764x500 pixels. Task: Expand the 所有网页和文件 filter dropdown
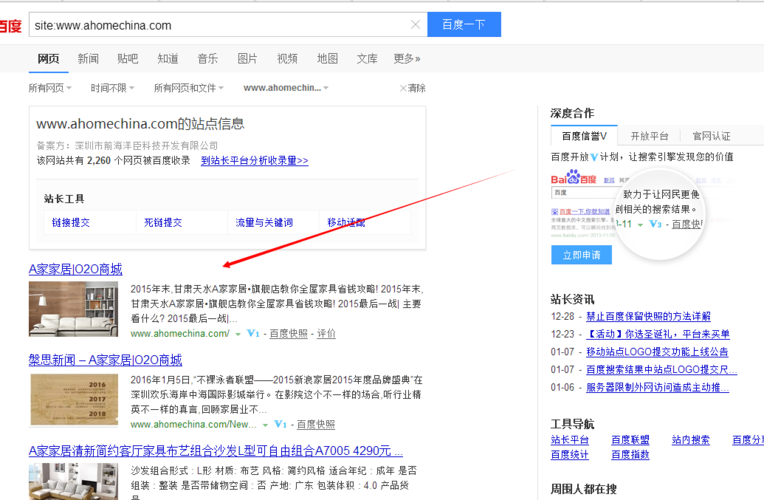pos(189,88)
